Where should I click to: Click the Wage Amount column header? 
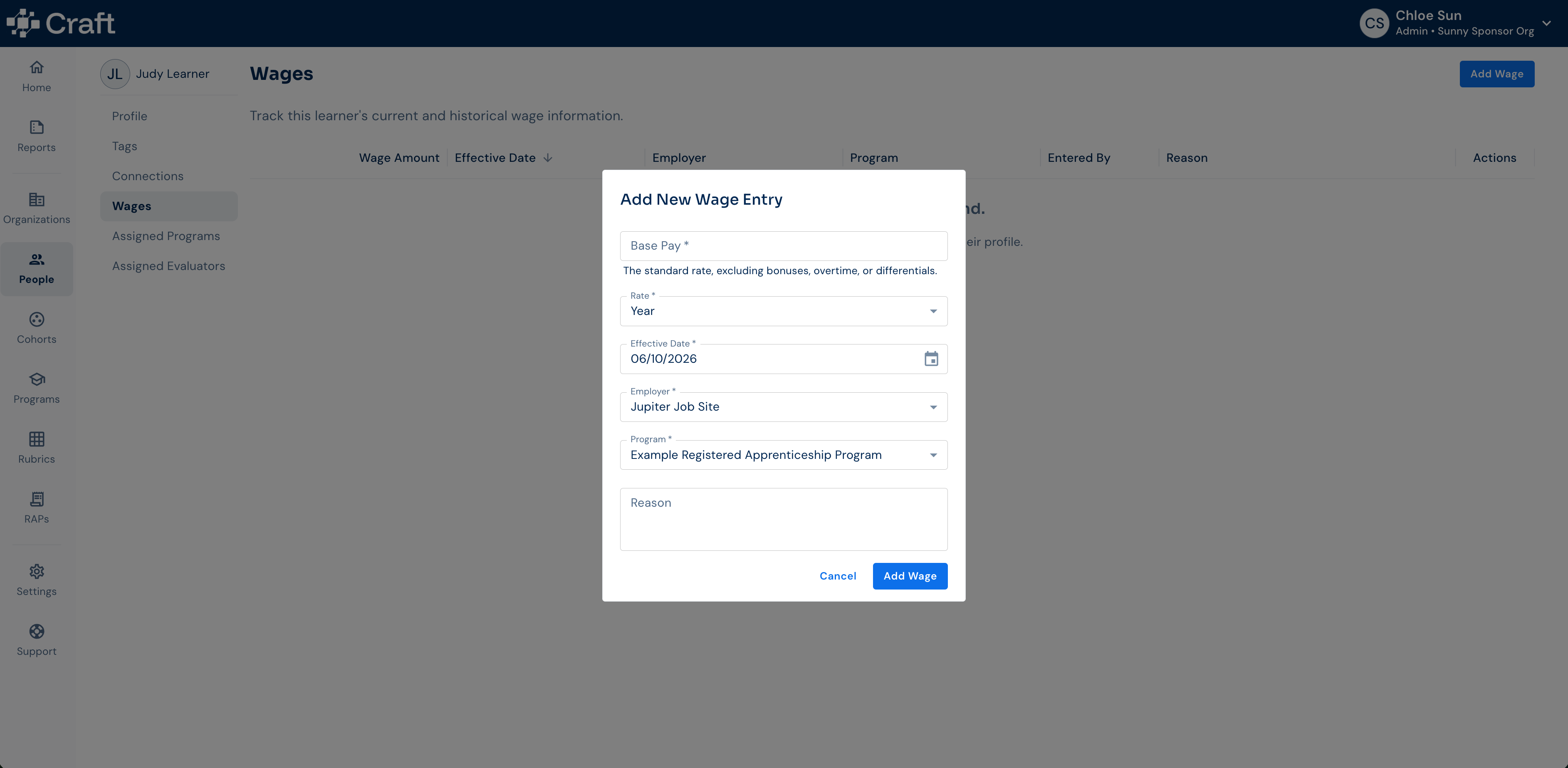tap(399, 158)
